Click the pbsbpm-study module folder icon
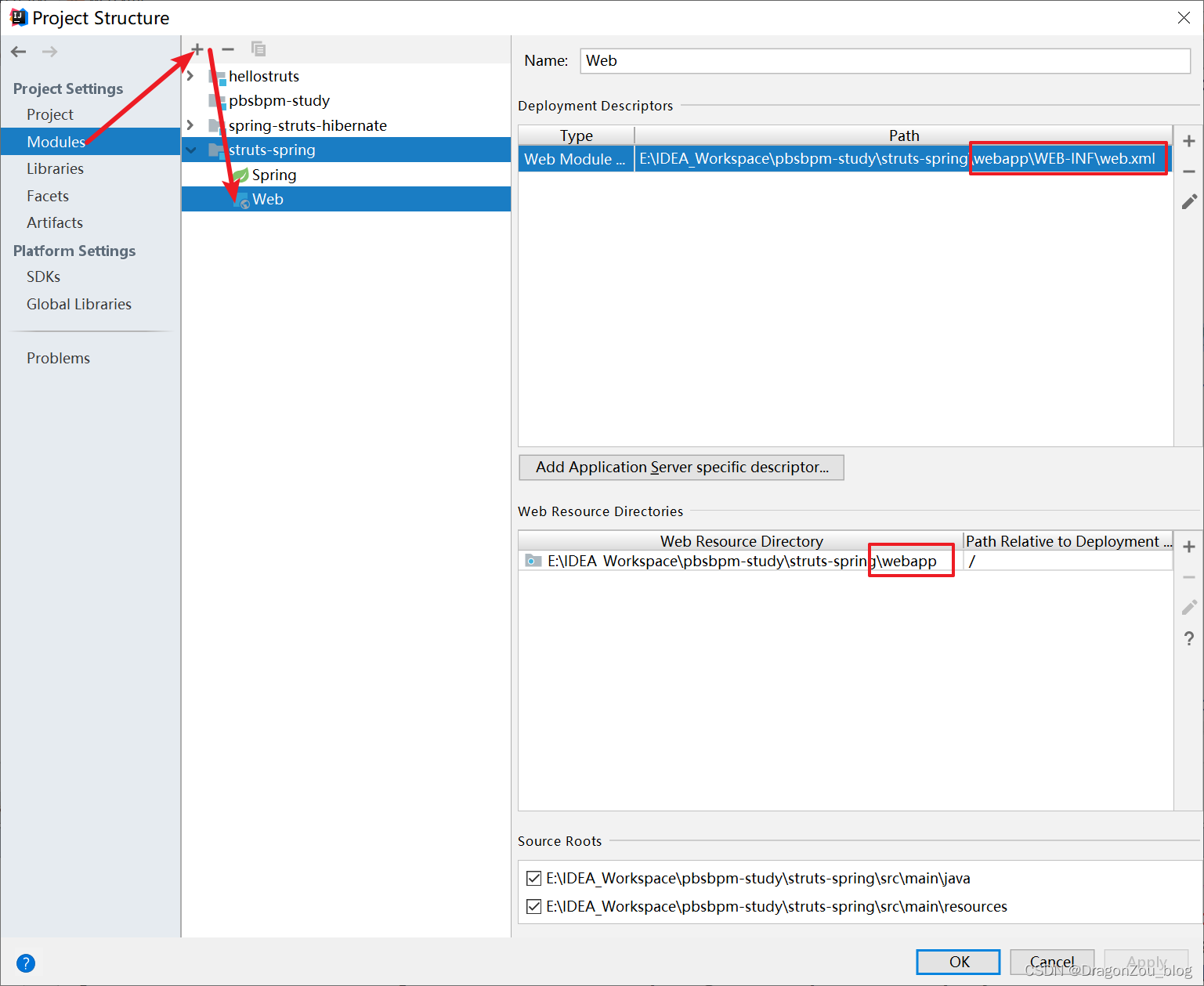The image size is (1204, 986). [217, 101]
